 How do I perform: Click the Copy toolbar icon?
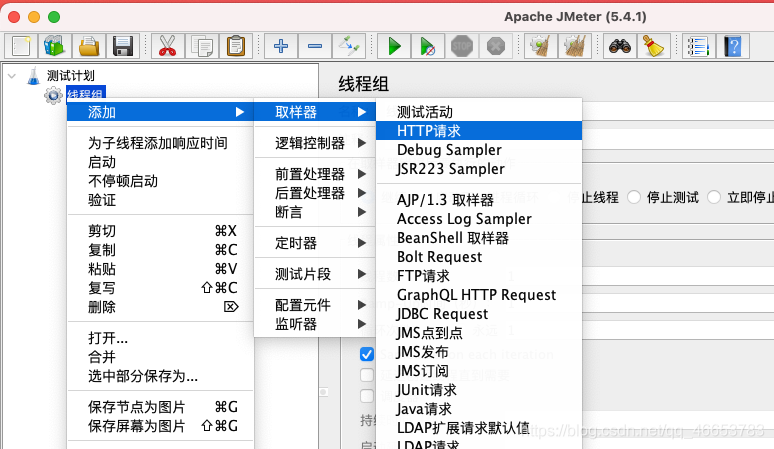(201, 46)
